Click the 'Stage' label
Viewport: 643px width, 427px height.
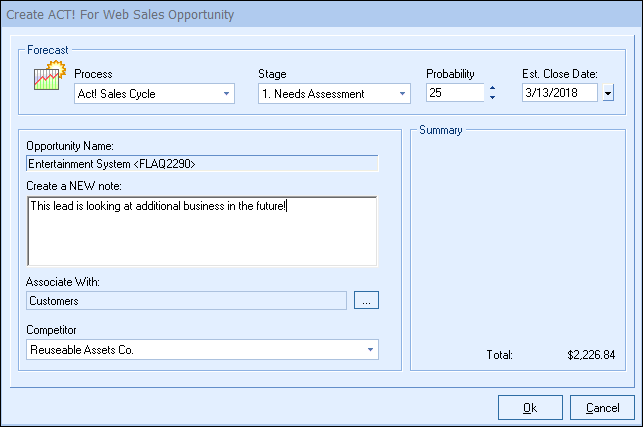tap(272, 74)
